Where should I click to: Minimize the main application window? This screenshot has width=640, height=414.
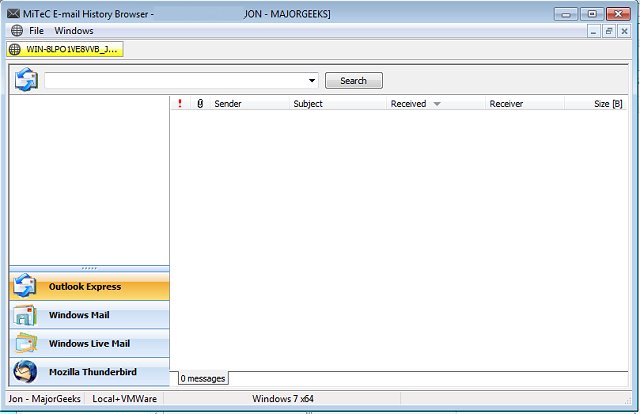[566, 14]
